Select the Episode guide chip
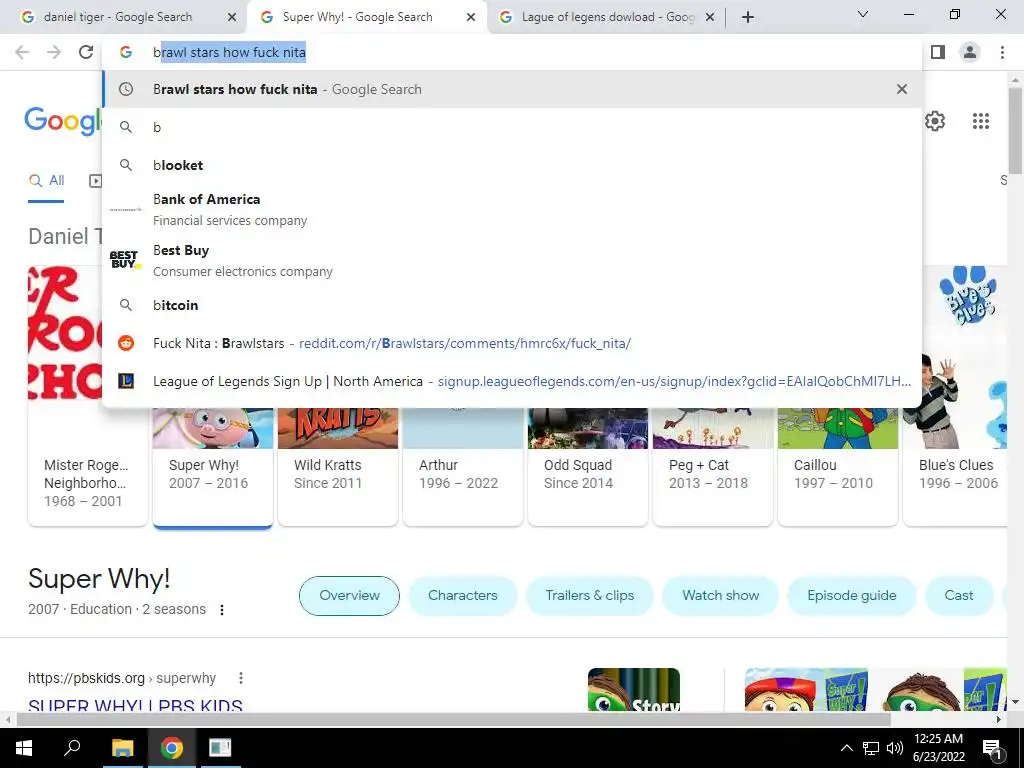The image size is (1024, 768). coord(852,596)
